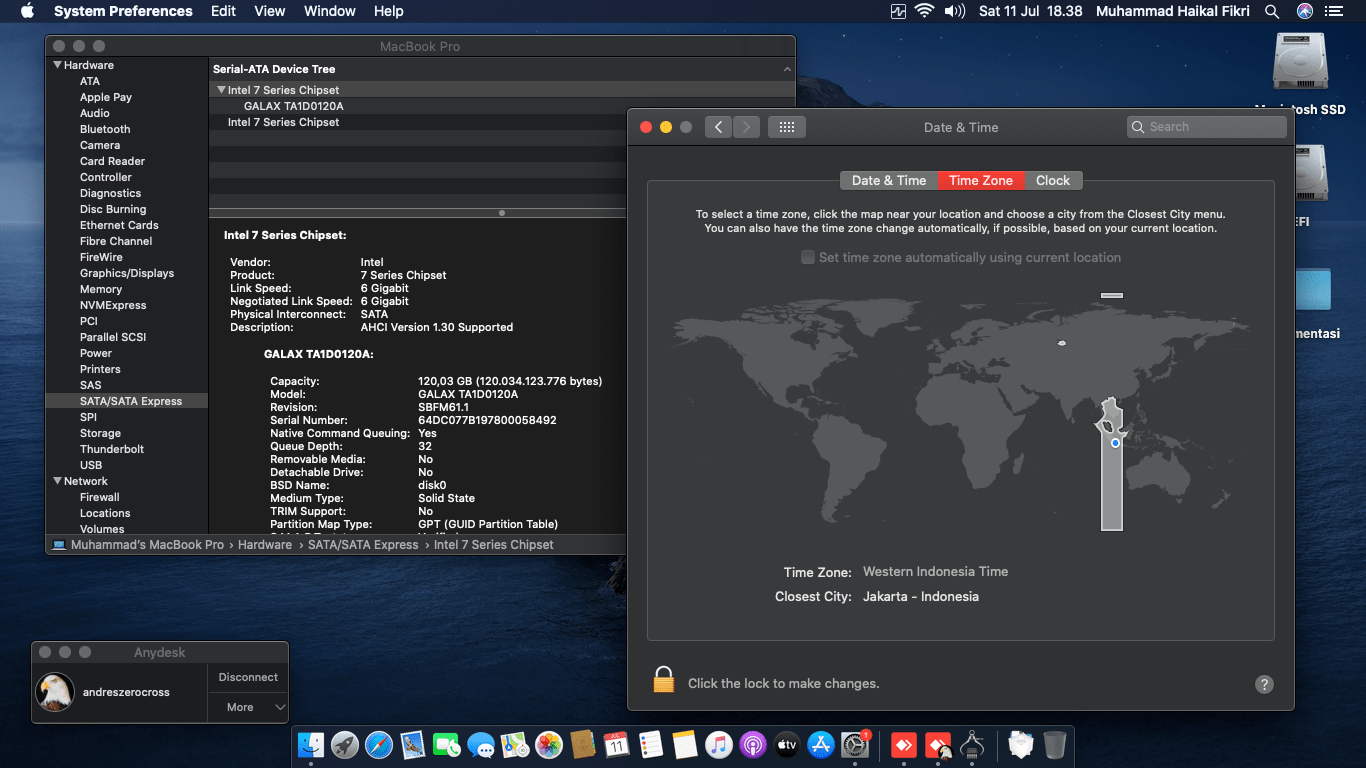Click System Information caliper icon in dock
Viewport: 1366px width, 768px height.
972,745
